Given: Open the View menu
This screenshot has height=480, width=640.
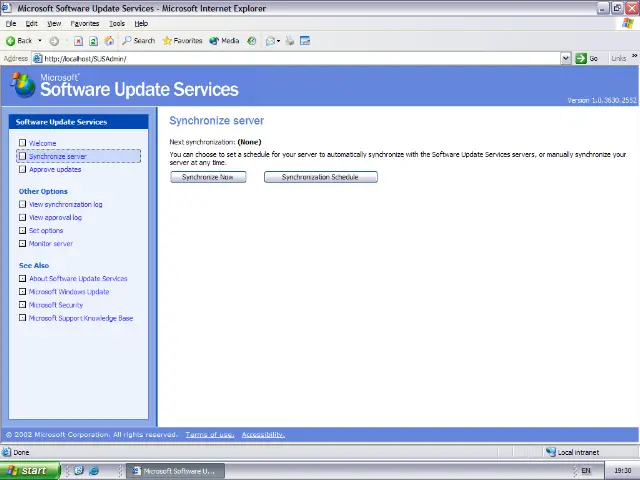Looking at the screenshot, I should click(x=54, y=24).
